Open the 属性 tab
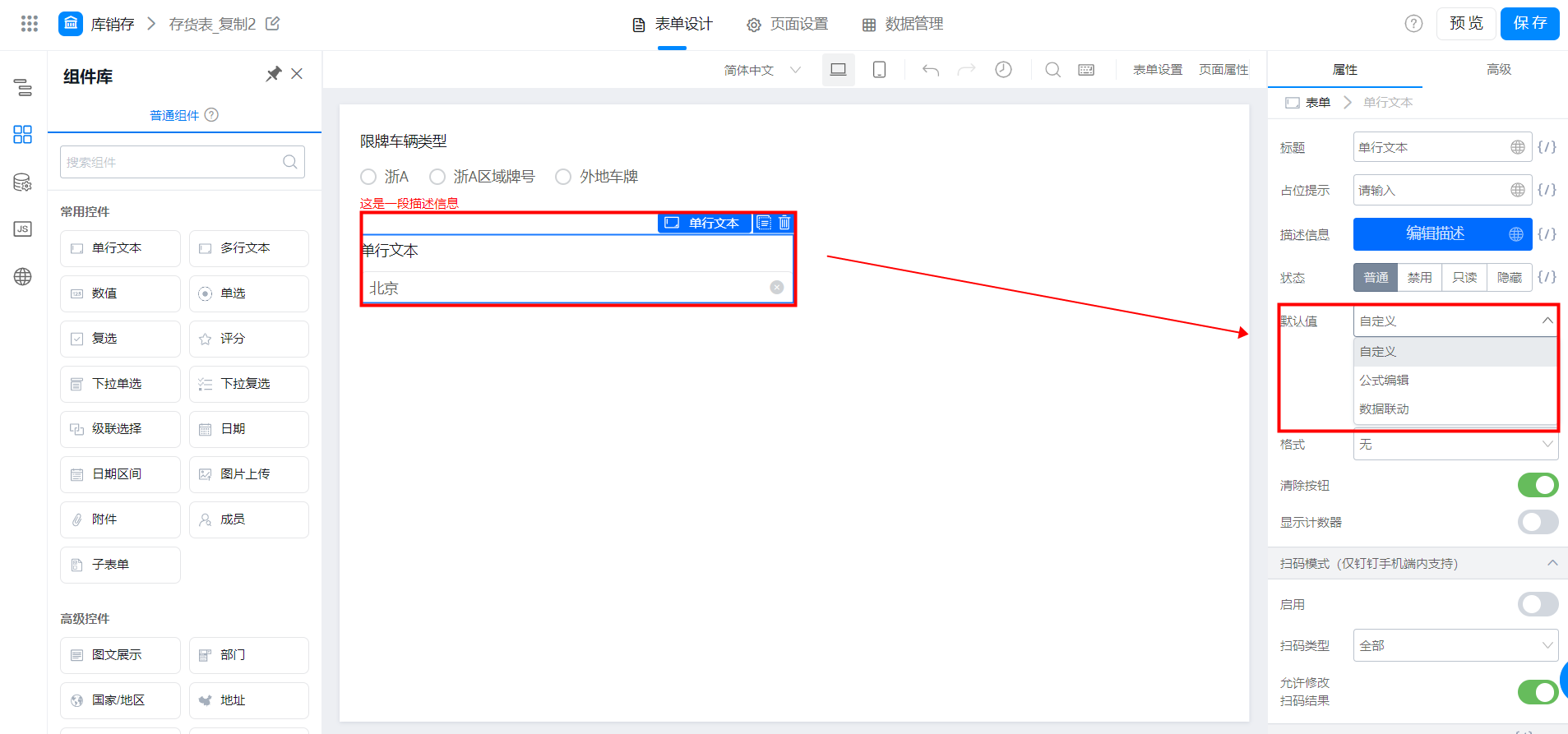The image size is (1568, 734). pyautogui.click(x=1345, y=70)
